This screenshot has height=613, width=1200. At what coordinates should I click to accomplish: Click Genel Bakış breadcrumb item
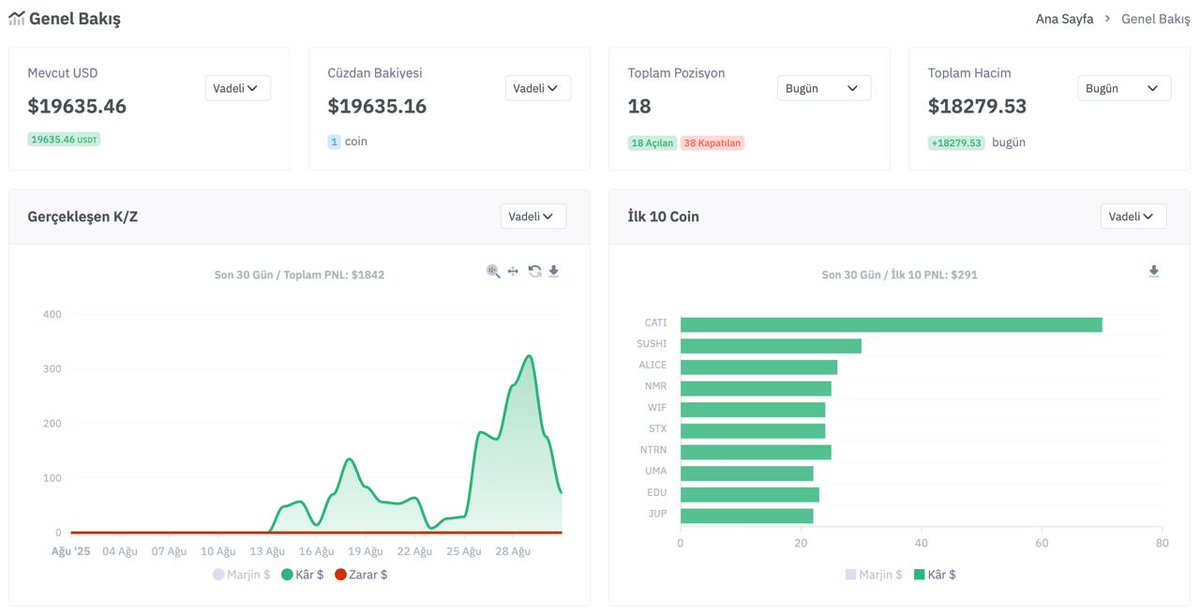1156,19
